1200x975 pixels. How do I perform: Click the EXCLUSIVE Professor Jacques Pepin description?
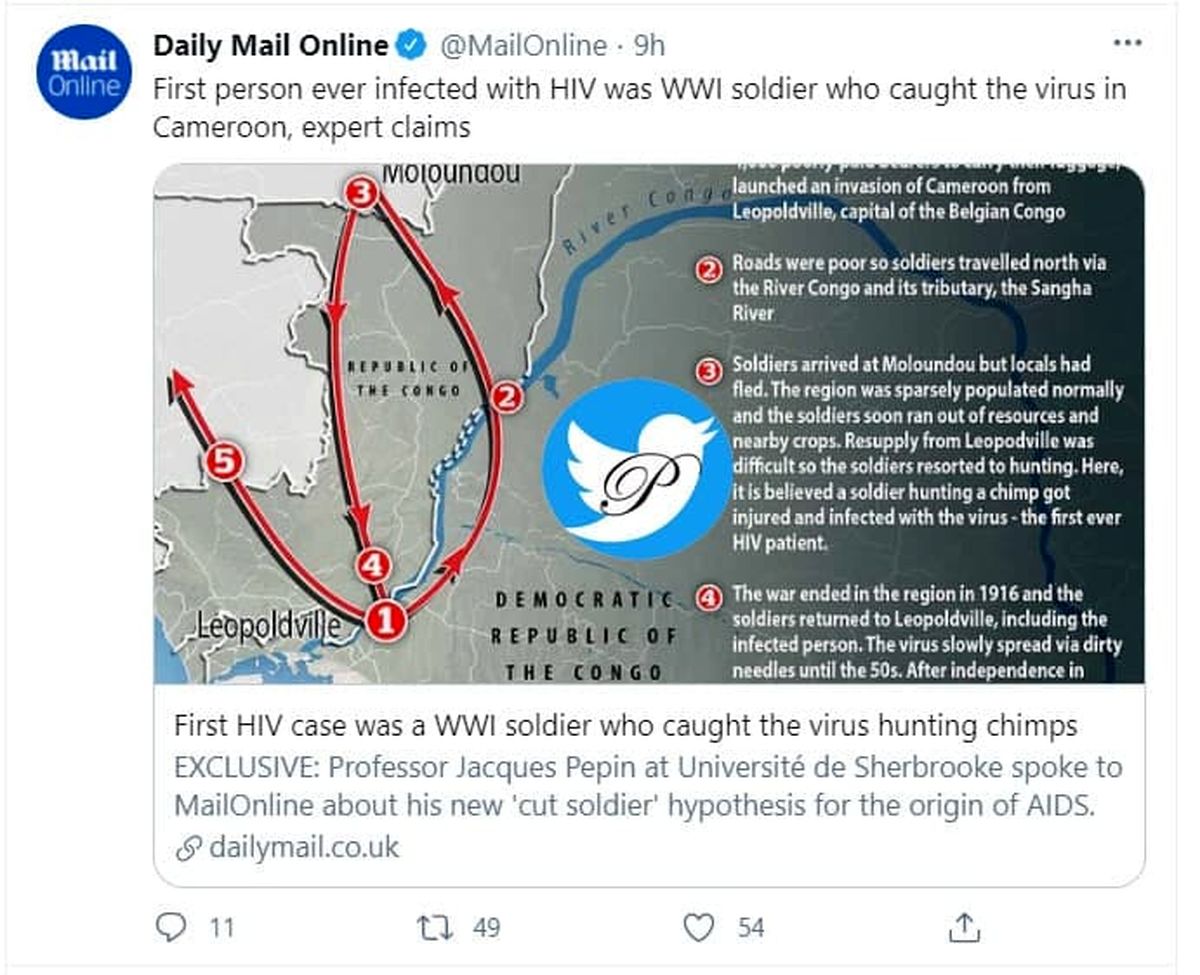[648, 786]
